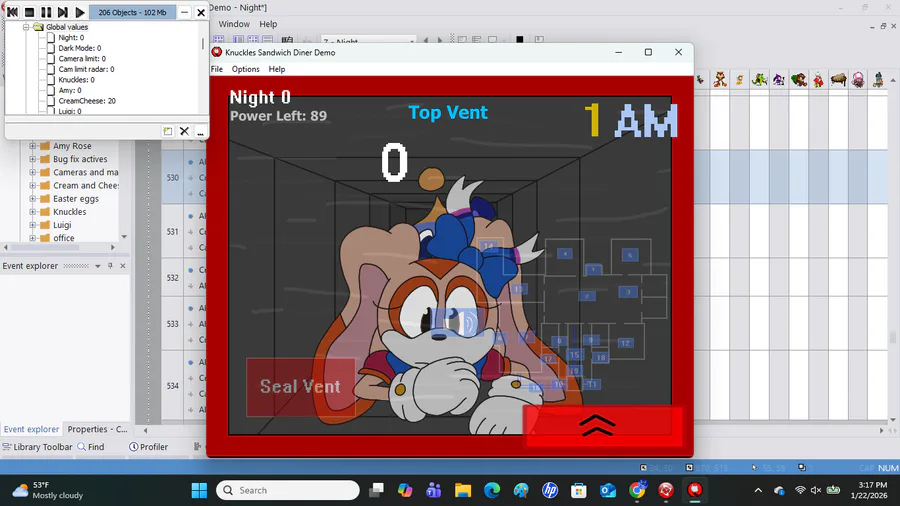This screenshot has width=900, height=506.
Task: Click the pink mushroom character object icon
Action: pos(858,80)
